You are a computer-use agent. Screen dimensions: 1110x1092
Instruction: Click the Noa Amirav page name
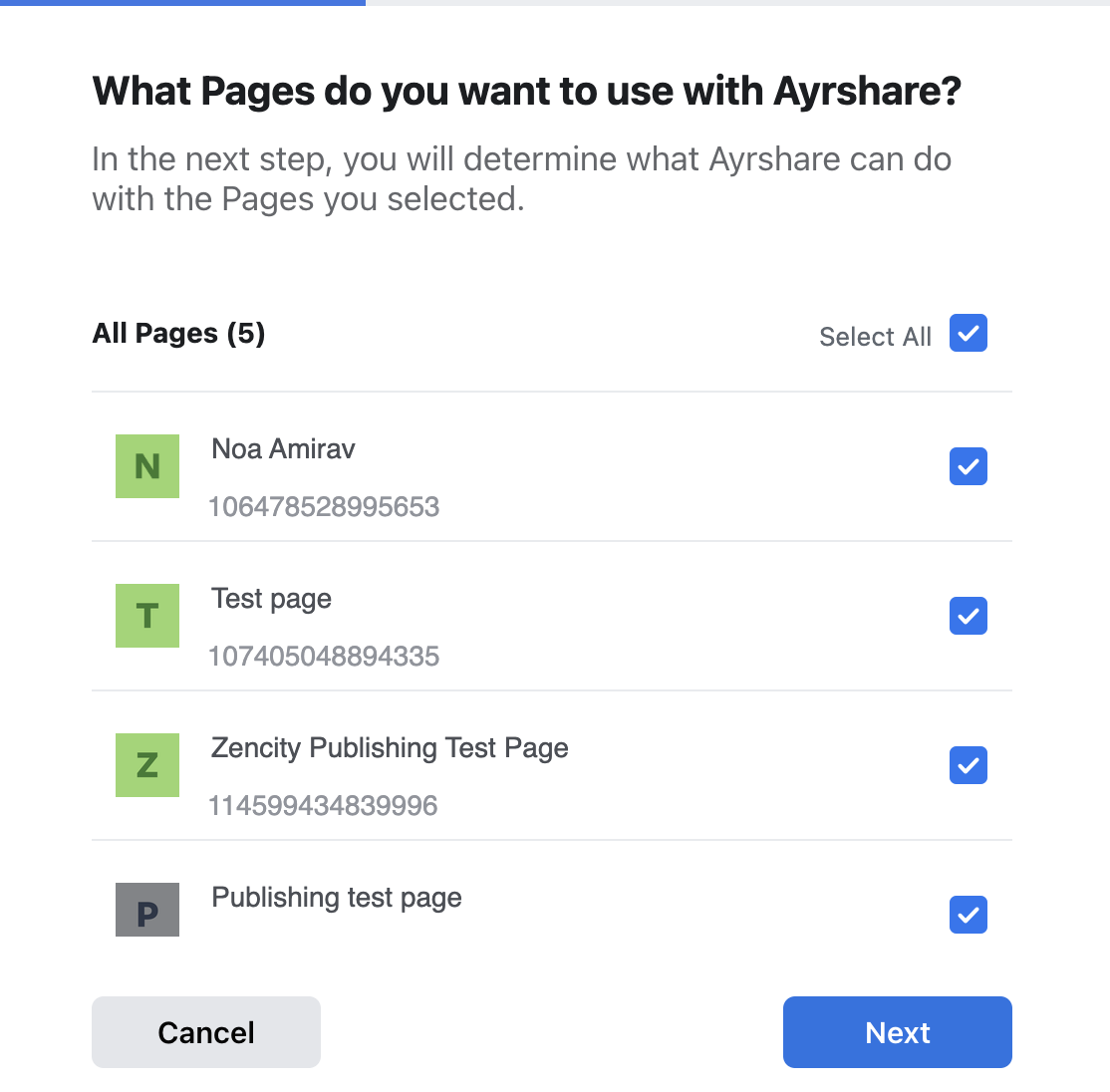point(283,449)
